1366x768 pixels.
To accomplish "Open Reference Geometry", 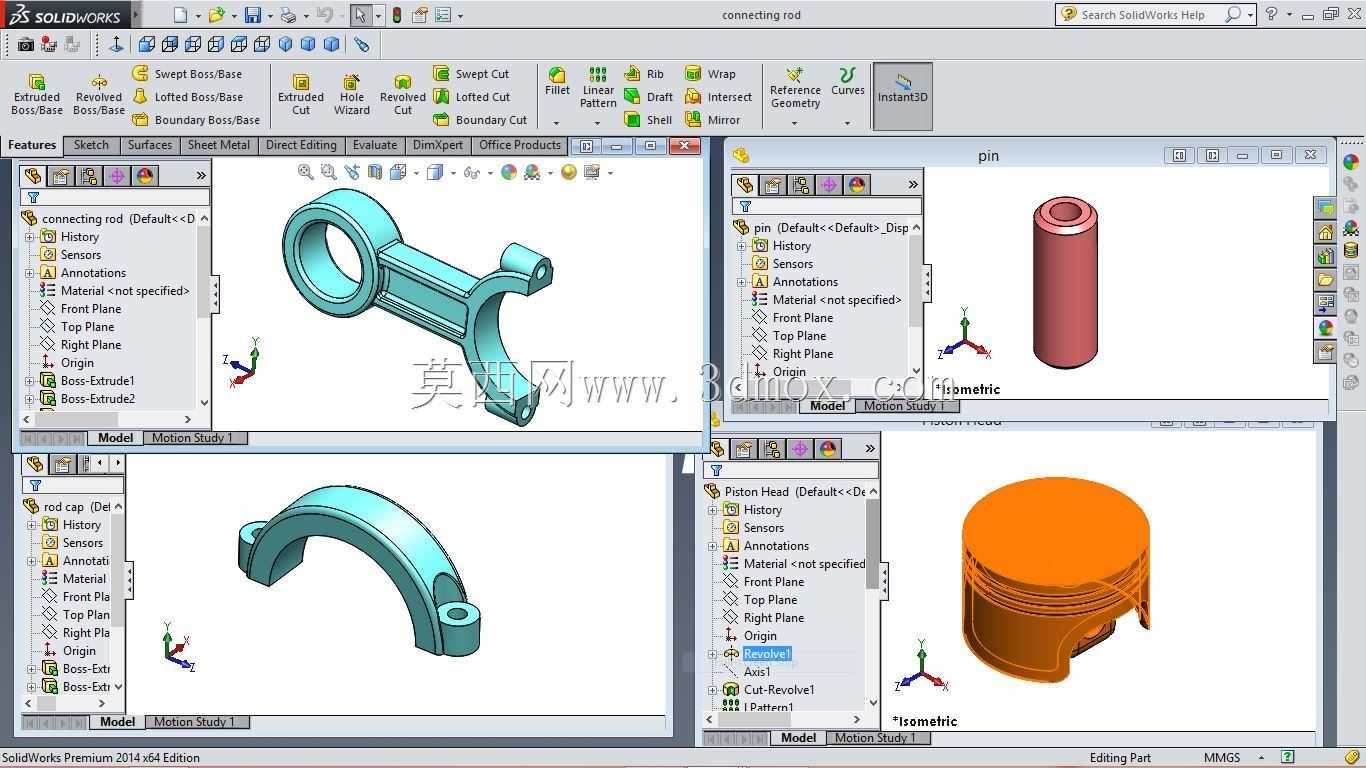I will (795, 88).
